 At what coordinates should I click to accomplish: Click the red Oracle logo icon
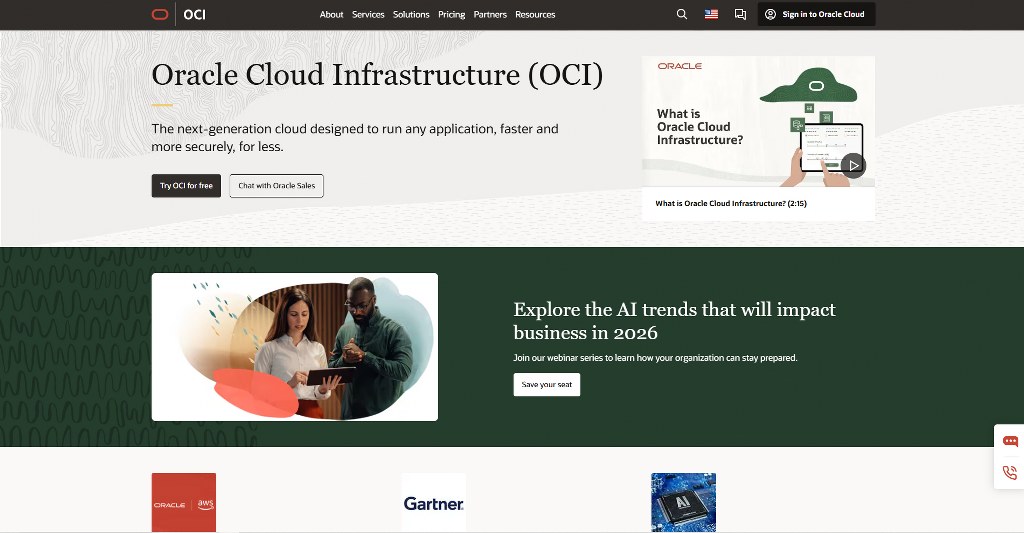tap(160, 14)
